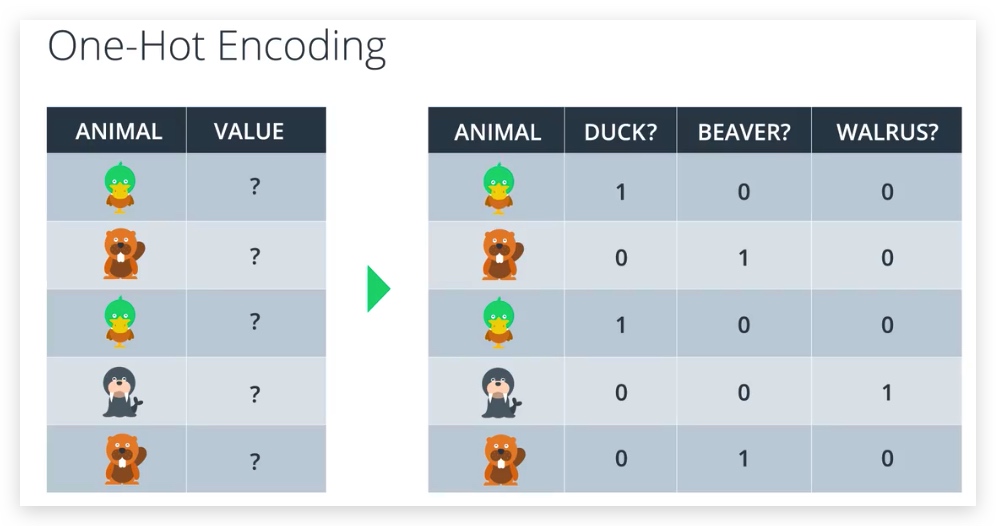Select the duck icon in the left table's third row

(120, 323)
